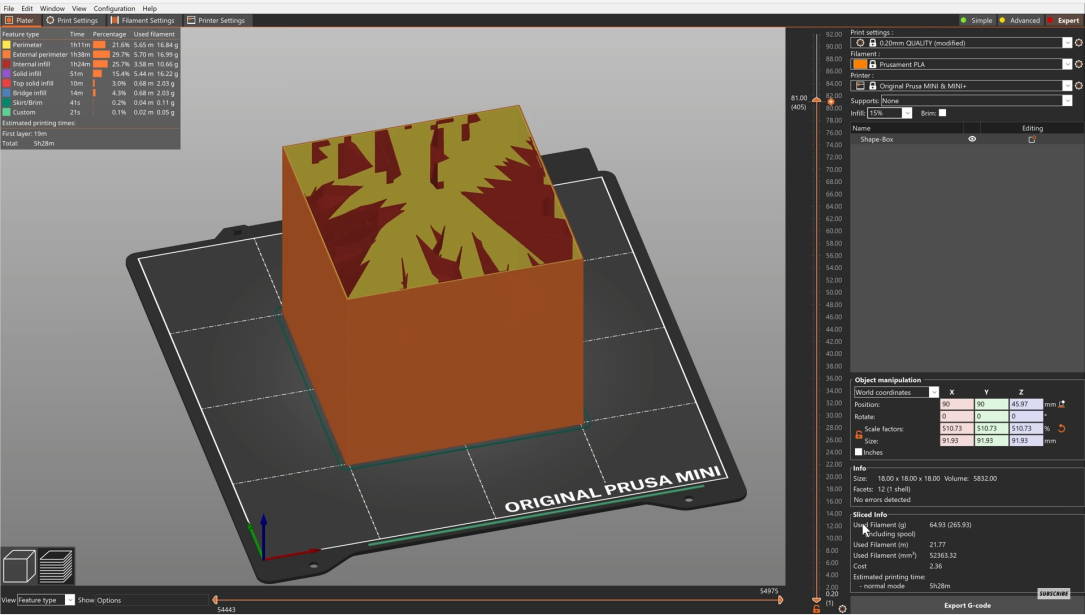The width and height of the screenshot is (1085, 615).
Task: Edit the print settings preset via its gear
Action: pyautogui.click(x=1078, y=43)
